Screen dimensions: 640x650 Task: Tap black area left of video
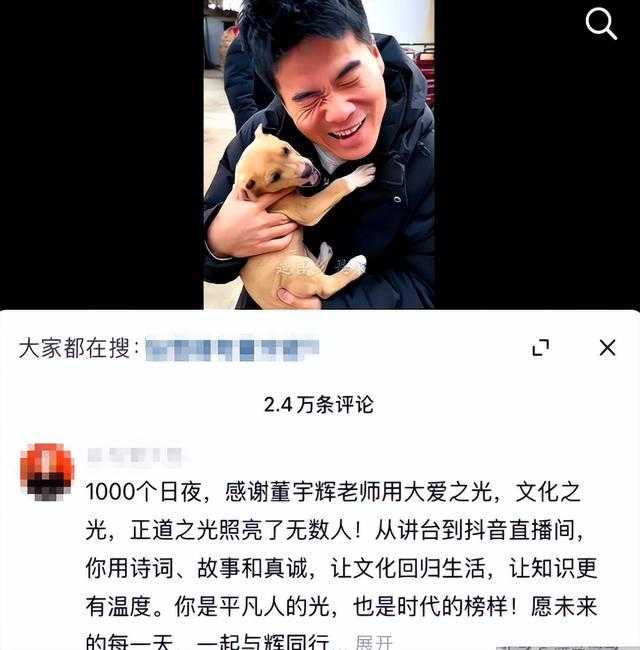102,154
